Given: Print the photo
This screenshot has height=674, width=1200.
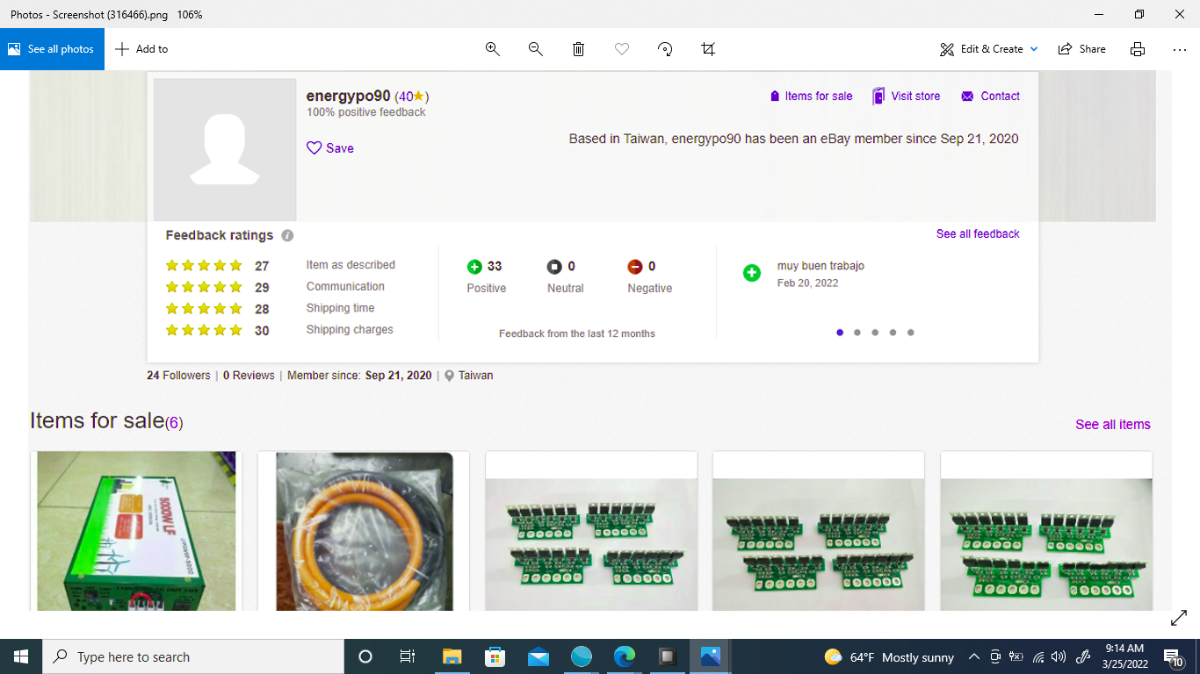Looking at the screenshot, I should 1137,49.
